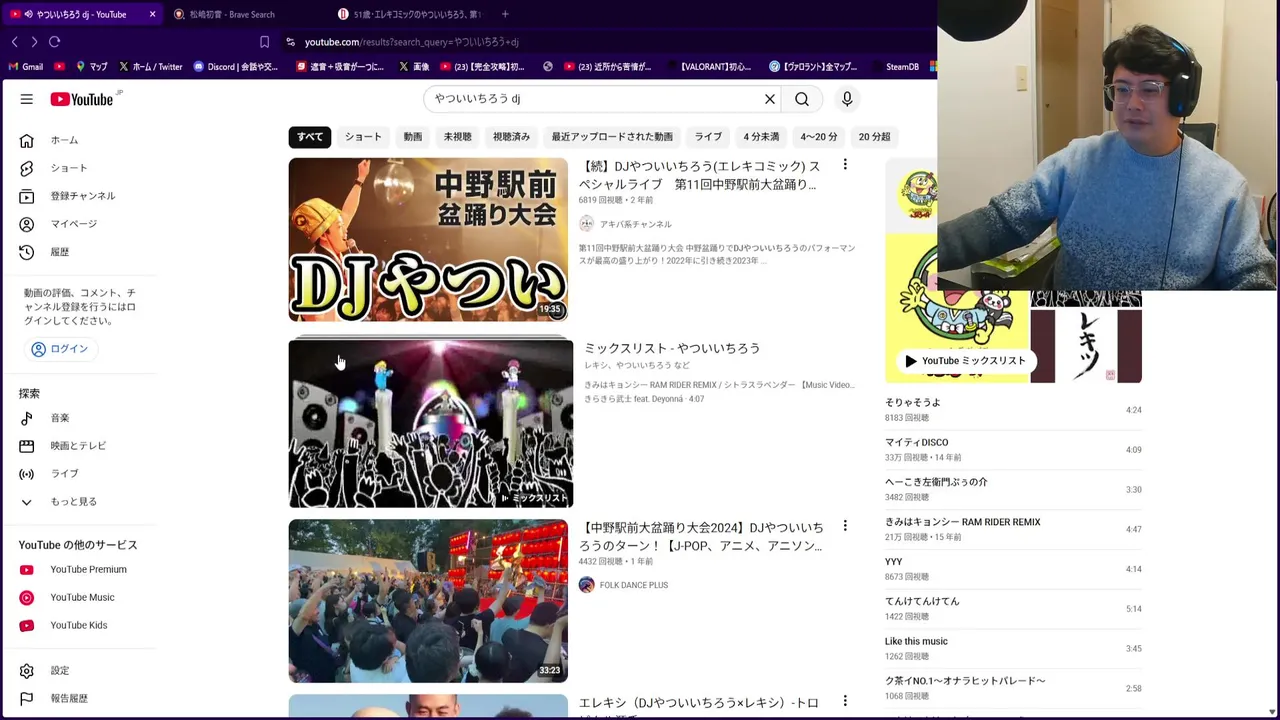Play へーこき左衛門ぷぅの介 in the list
This screenshot has height=720, width=1280.
[x=1013, y=489]
